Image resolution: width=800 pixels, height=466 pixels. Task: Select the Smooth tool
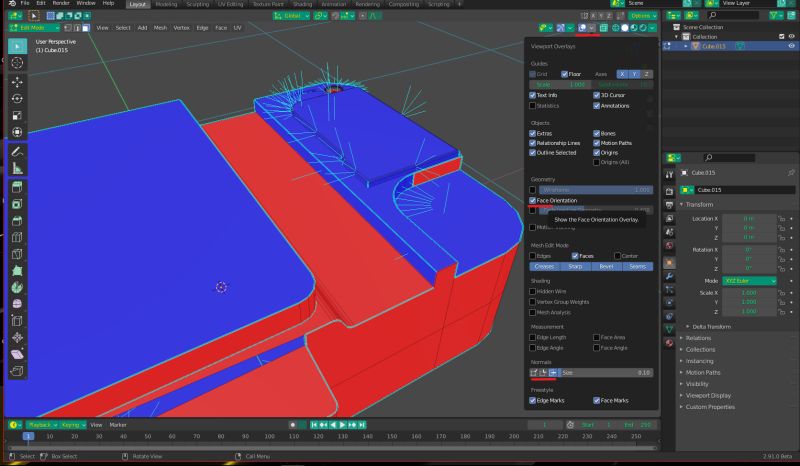click(17, 304)
